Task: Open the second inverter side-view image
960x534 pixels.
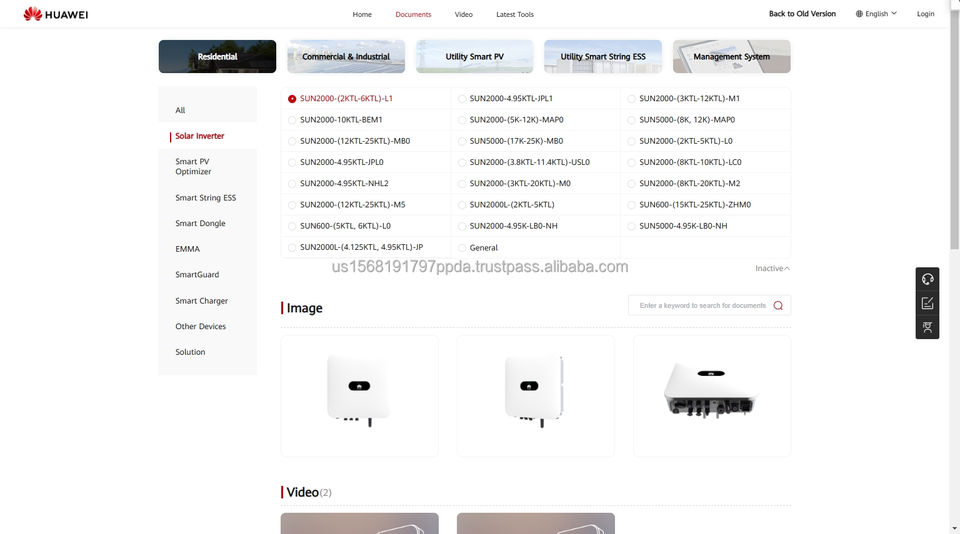Action: 535,396
